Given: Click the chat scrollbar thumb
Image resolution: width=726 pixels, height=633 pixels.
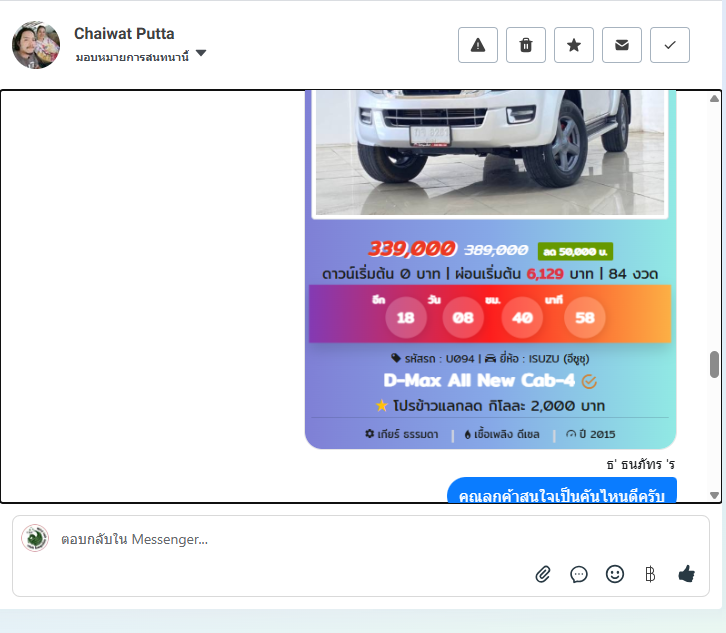Looking at the screenshot, I should 714,364.
